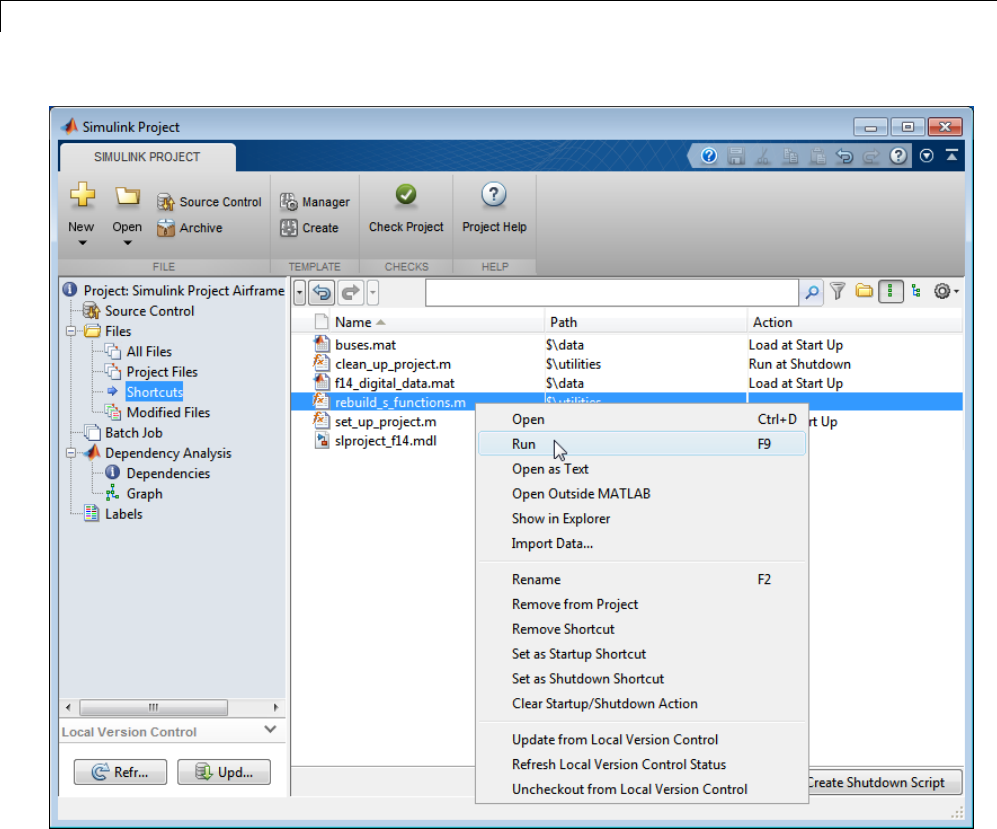Click the search input field
Image resolution: width=997 pixels, height=829 pixels.
pos(612,292)
